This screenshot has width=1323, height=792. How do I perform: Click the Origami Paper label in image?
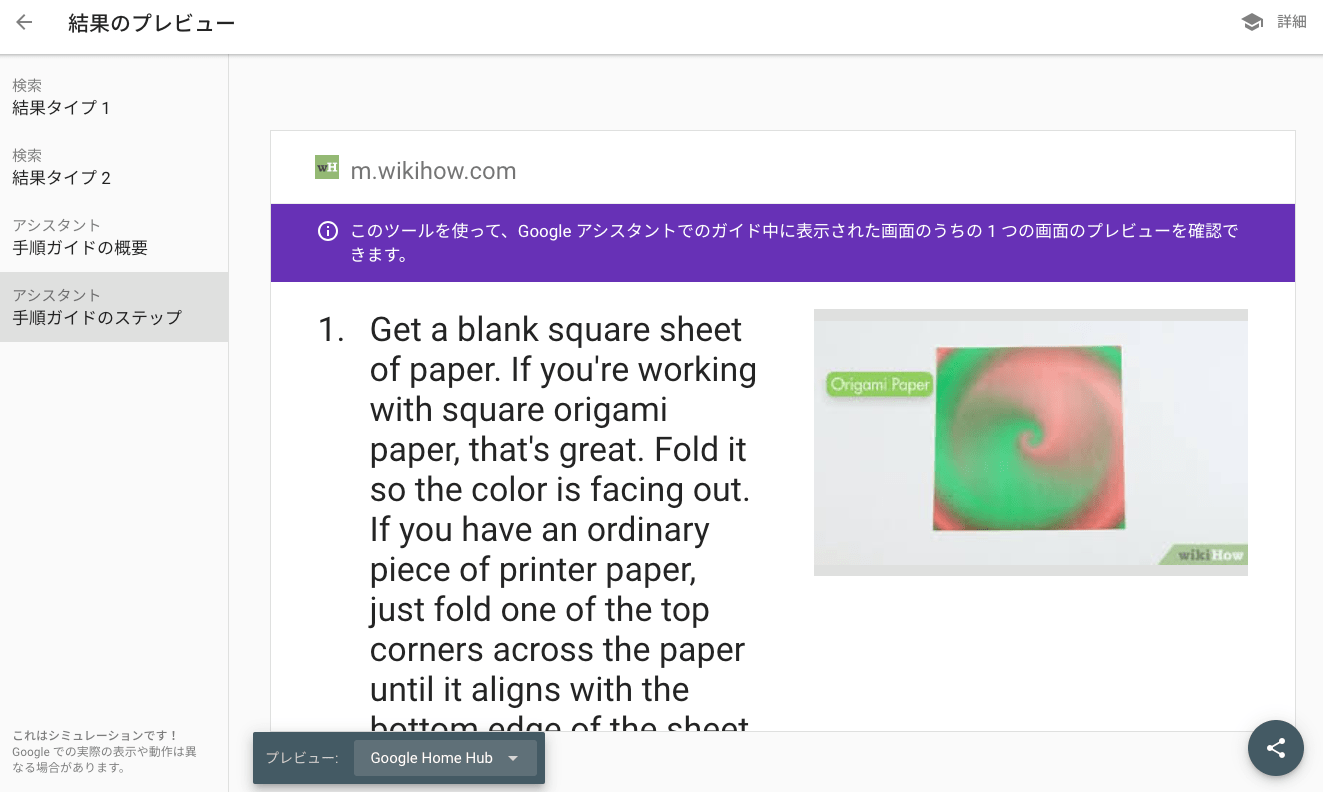pos(879,385)
